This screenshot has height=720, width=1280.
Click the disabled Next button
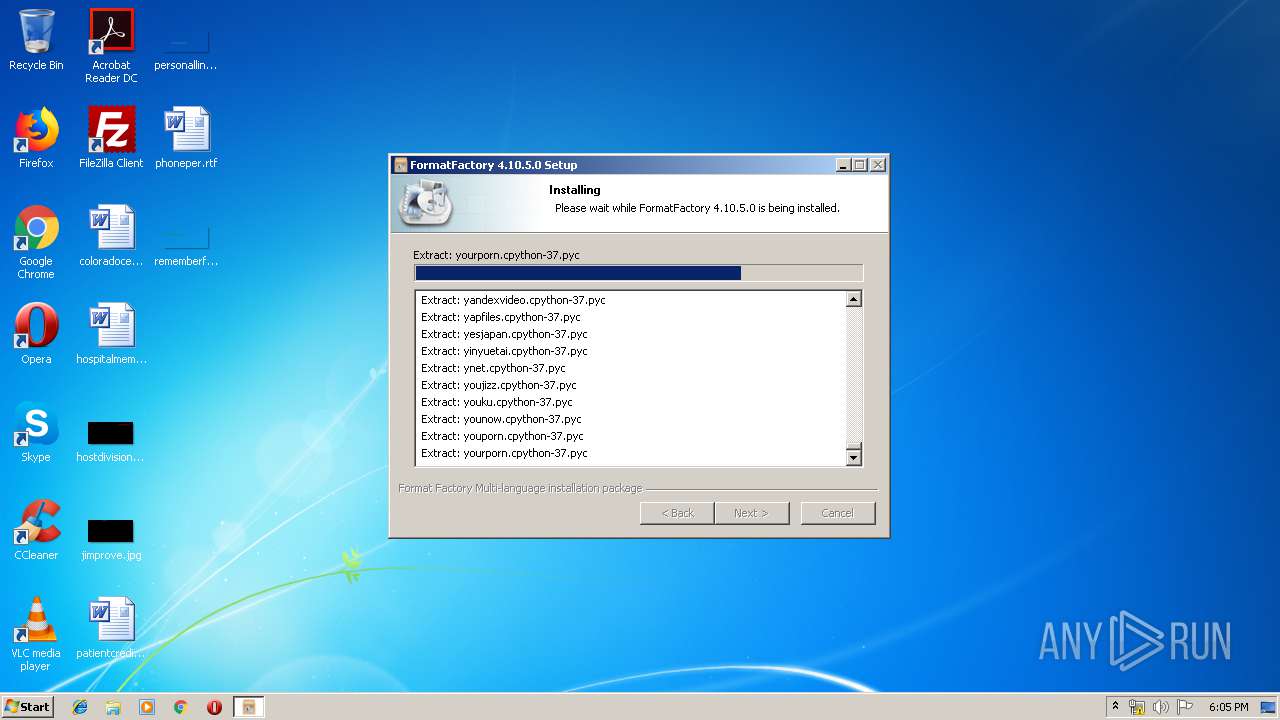point(752,513)
